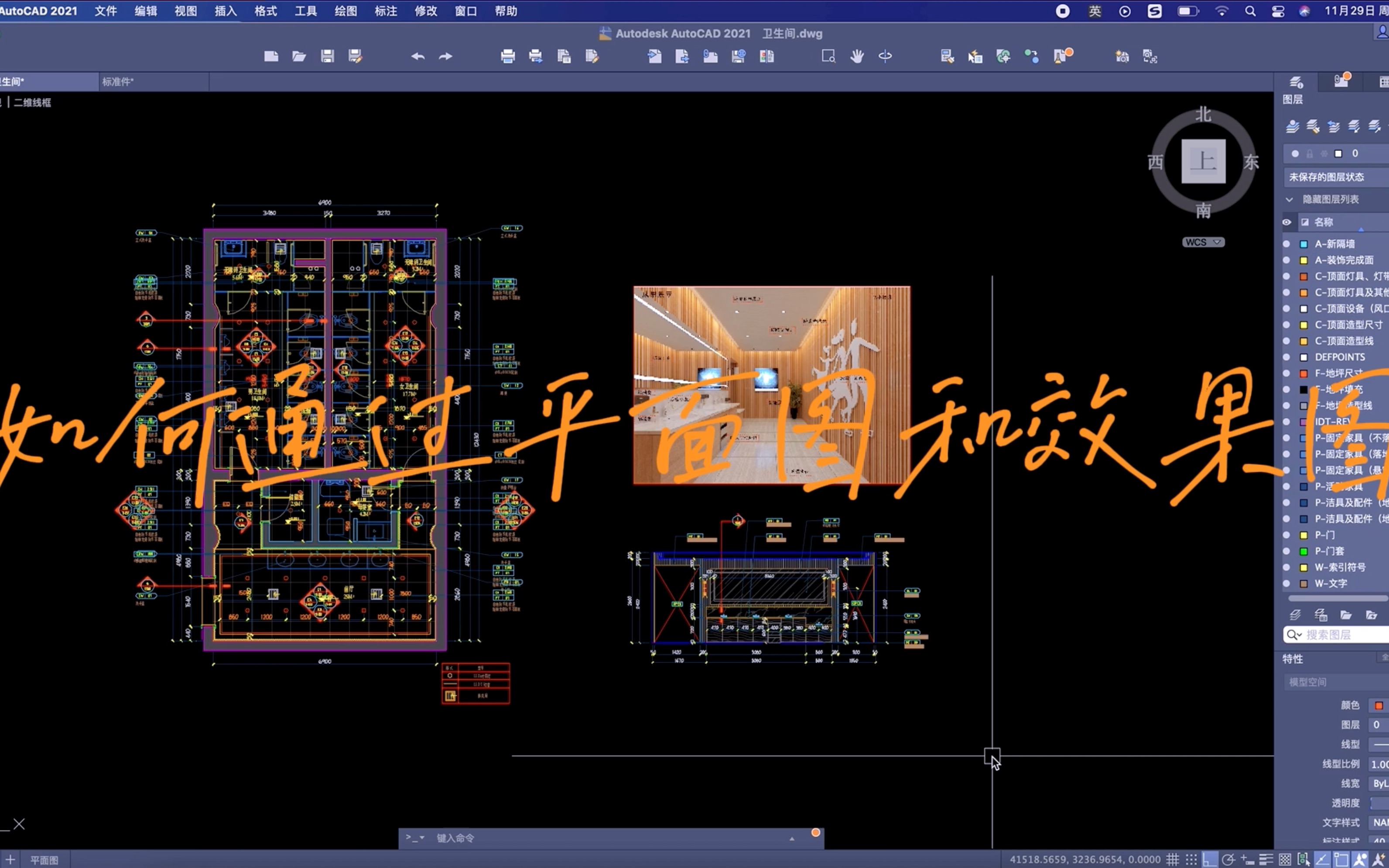Image resolution: width=1389 pixels, height=868 pixels.
Task: Toggle lineweight display in status bar
Action: [1266, 859]
